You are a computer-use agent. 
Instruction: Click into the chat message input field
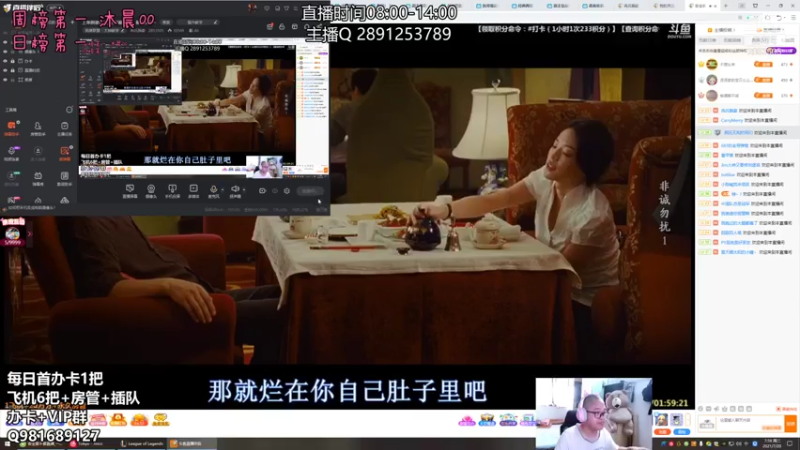pos(751,423)
